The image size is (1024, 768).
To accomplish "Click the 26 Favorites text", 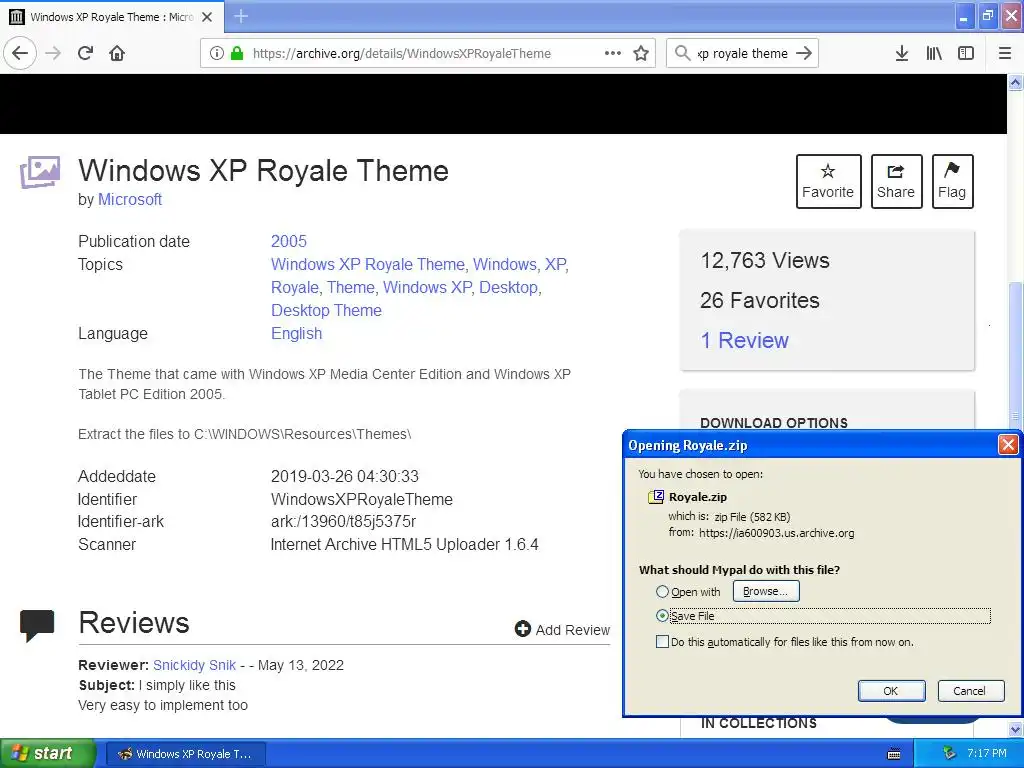I will coord(760,300).
